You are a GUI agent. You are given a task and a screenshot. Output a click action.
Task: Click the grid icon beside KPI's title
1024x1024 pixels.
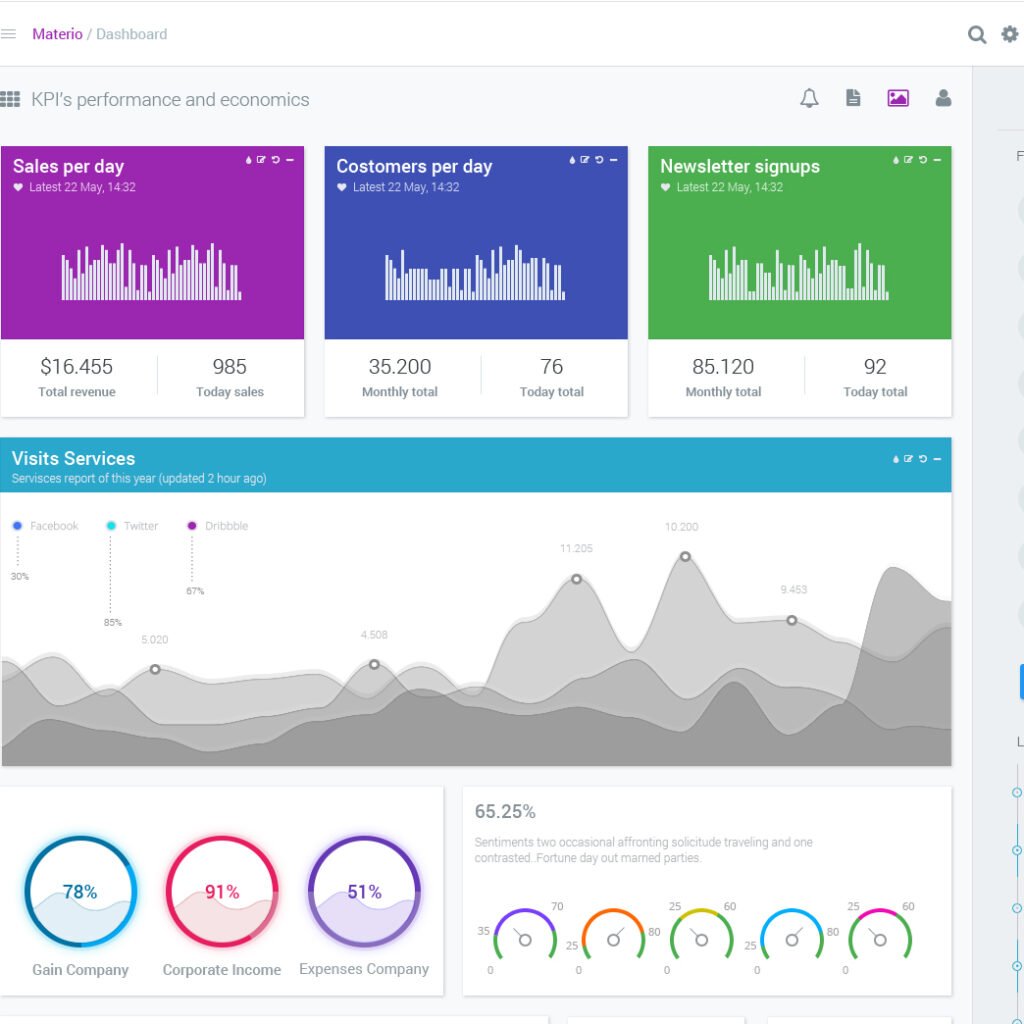(10, 99)
